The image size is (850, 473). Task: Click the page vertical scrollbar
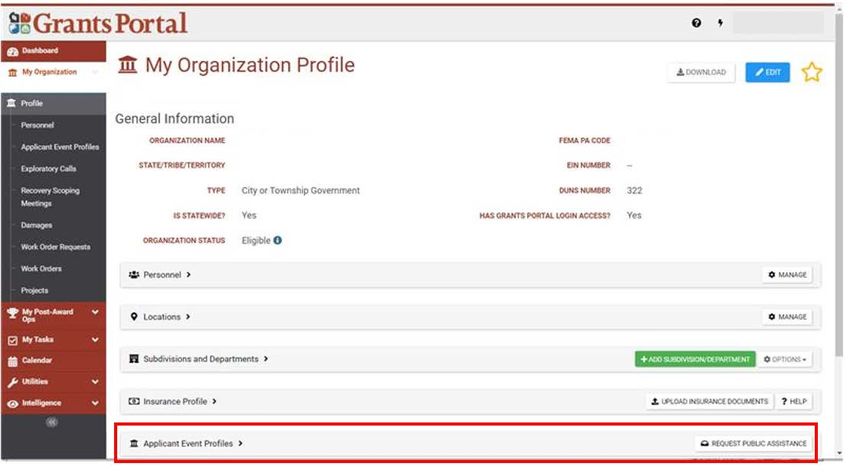tap(839, 184)
